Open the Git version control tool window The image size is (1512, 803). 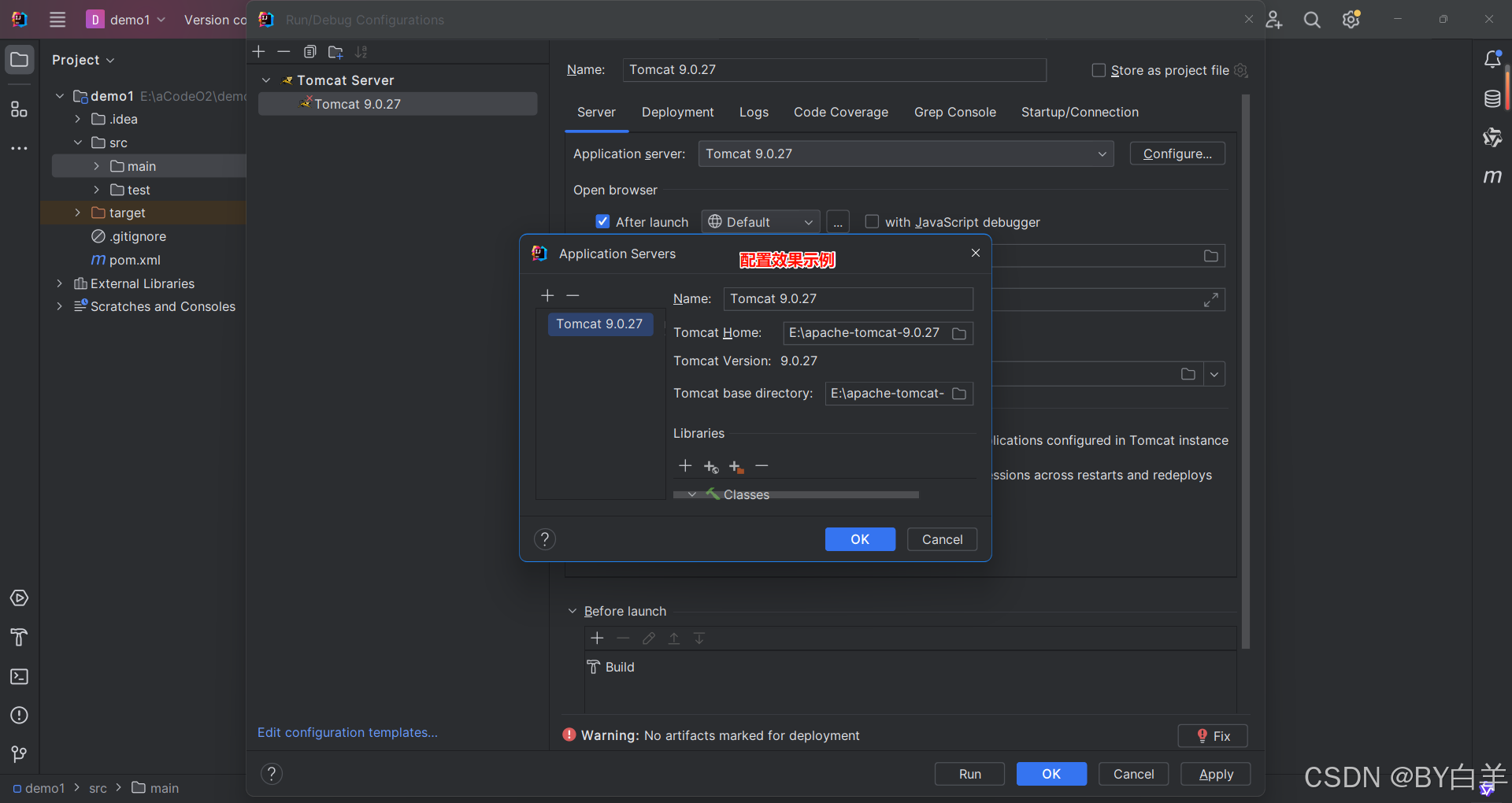click(19, 754)
